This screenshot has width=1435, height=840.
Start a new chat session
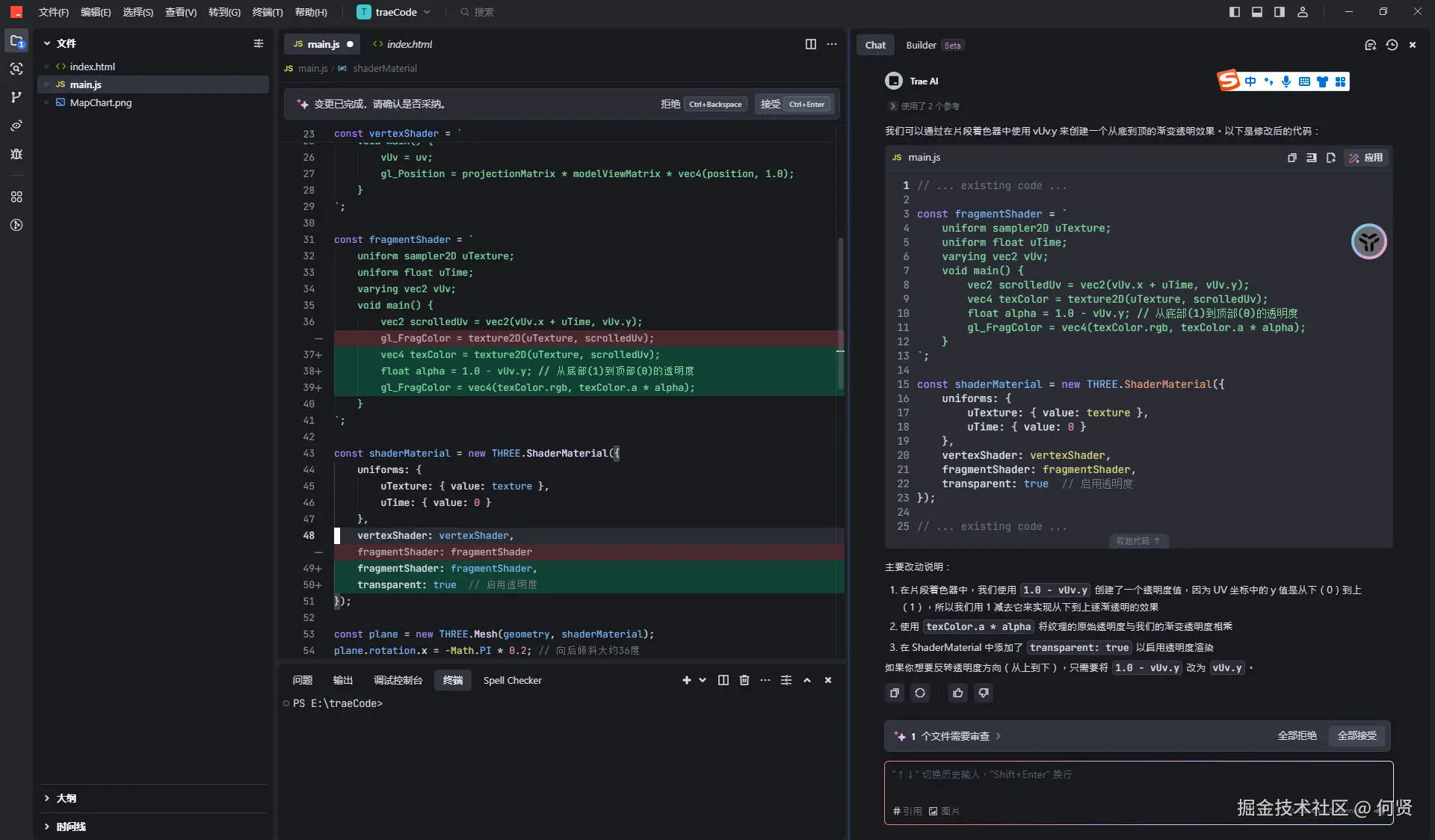tap(1370, 45)
